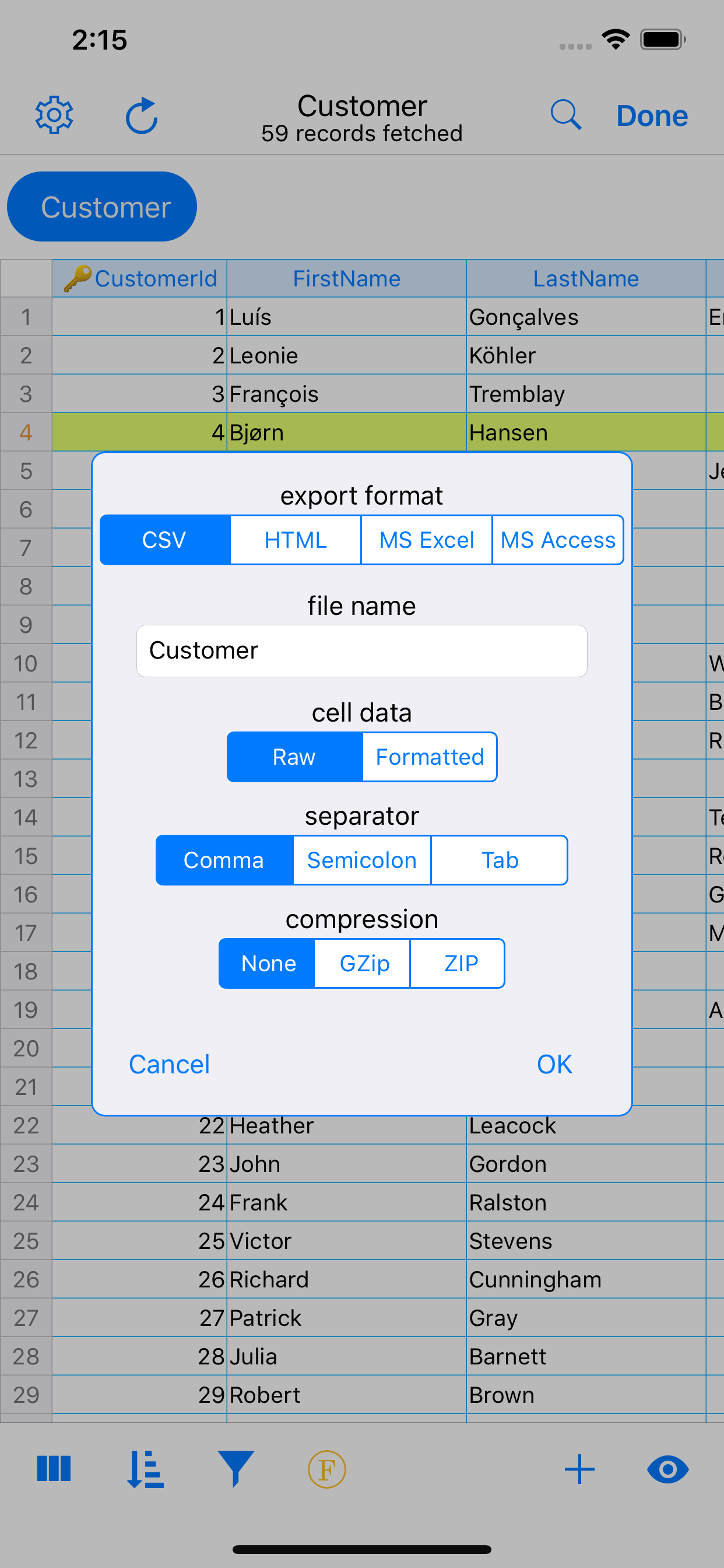Select the Luís first name cell
724x1568 pixels.
(347, 317)
